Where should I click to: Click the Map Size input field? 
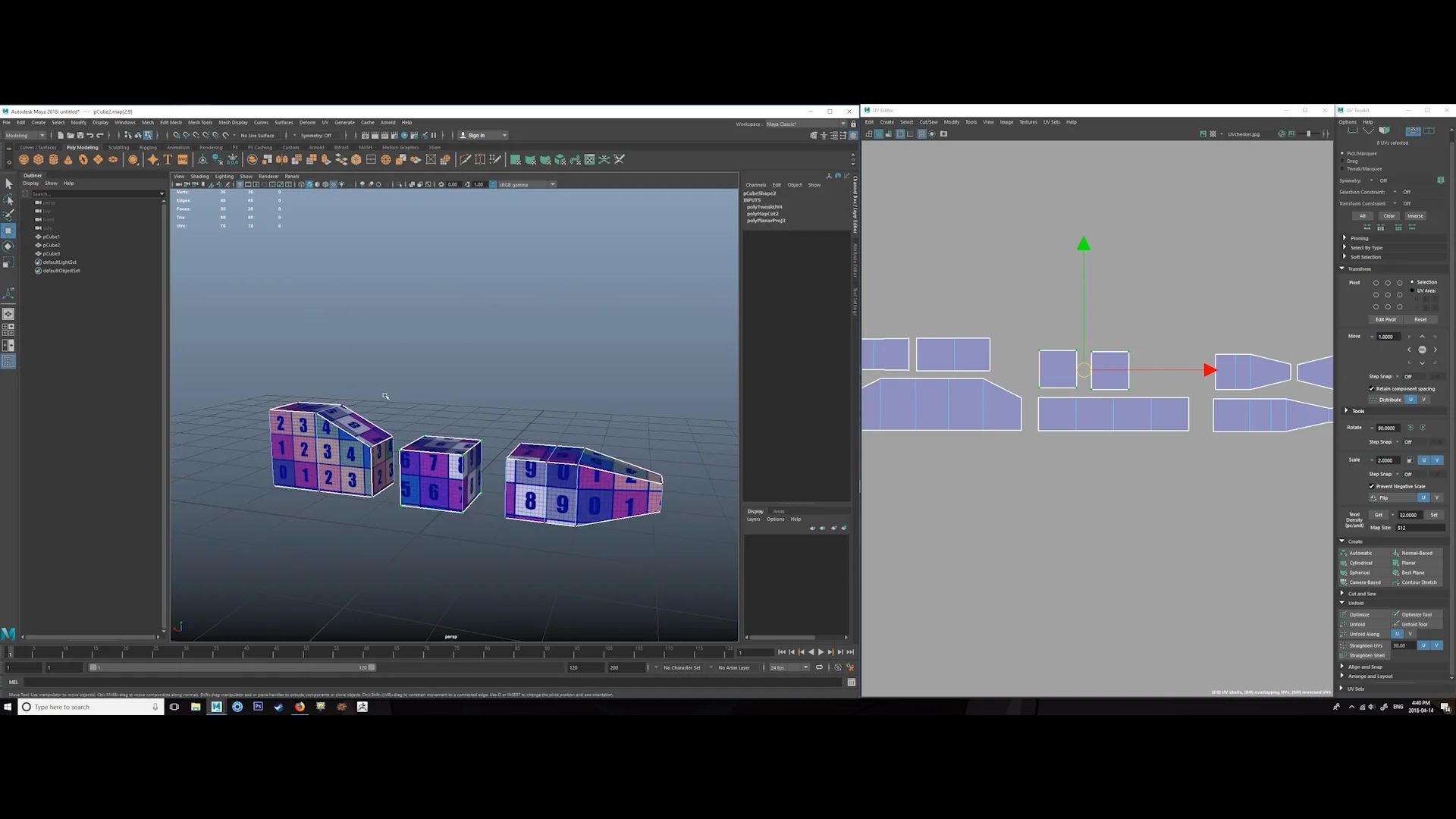(1420, 528)
